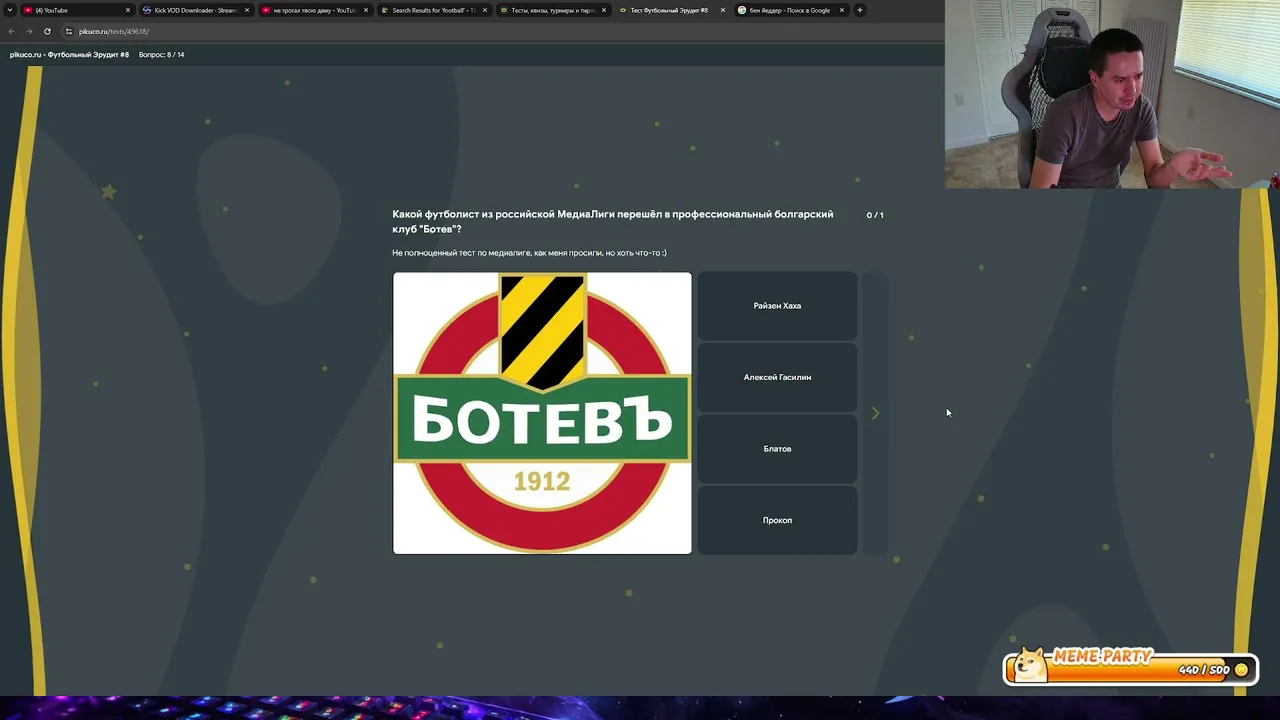Click the '0 / 1' score indicator

click(875, 215)
